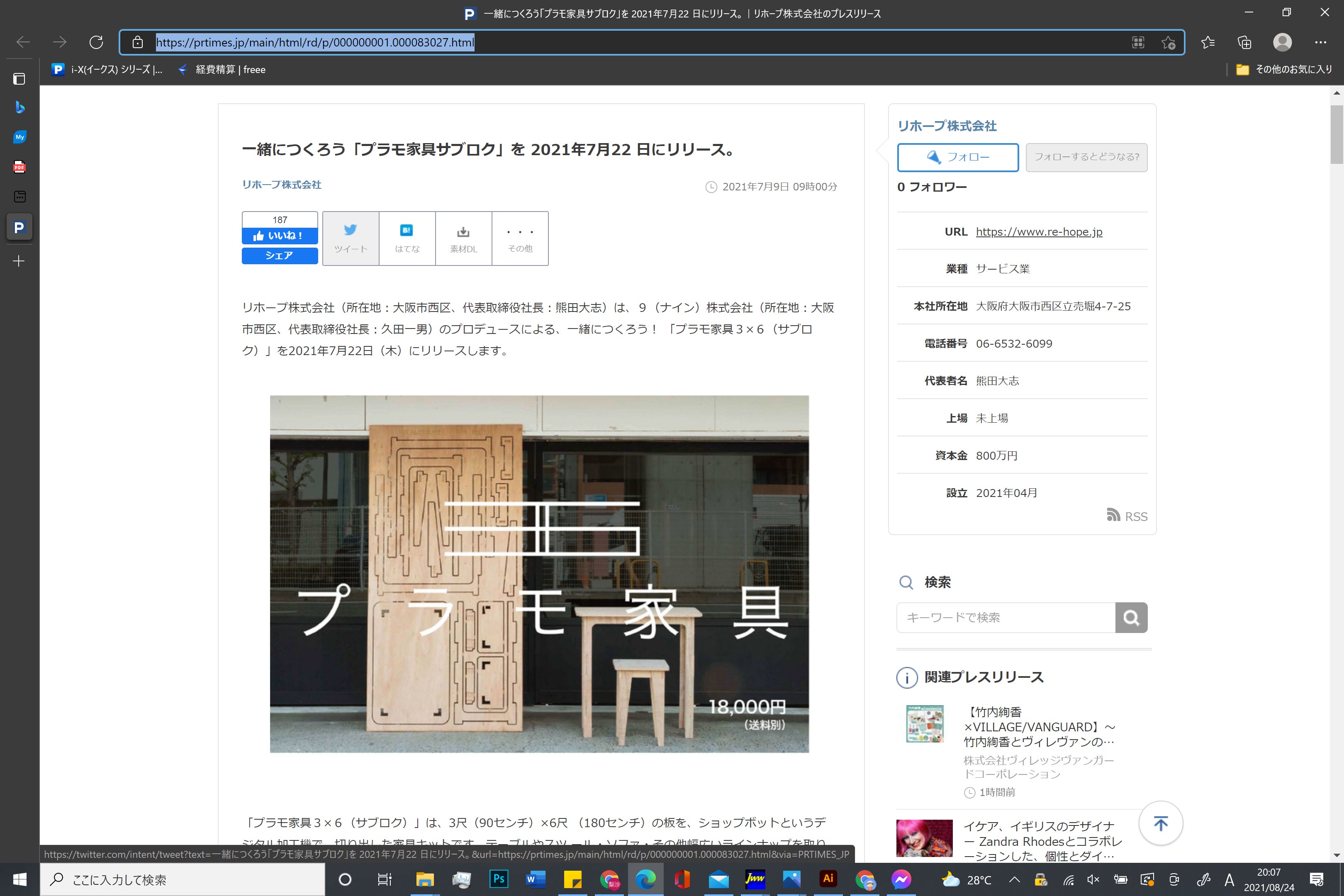Open Photoshop from the Windows taskbar
Screen dimensions: 1344x896
tap(498, 879)
